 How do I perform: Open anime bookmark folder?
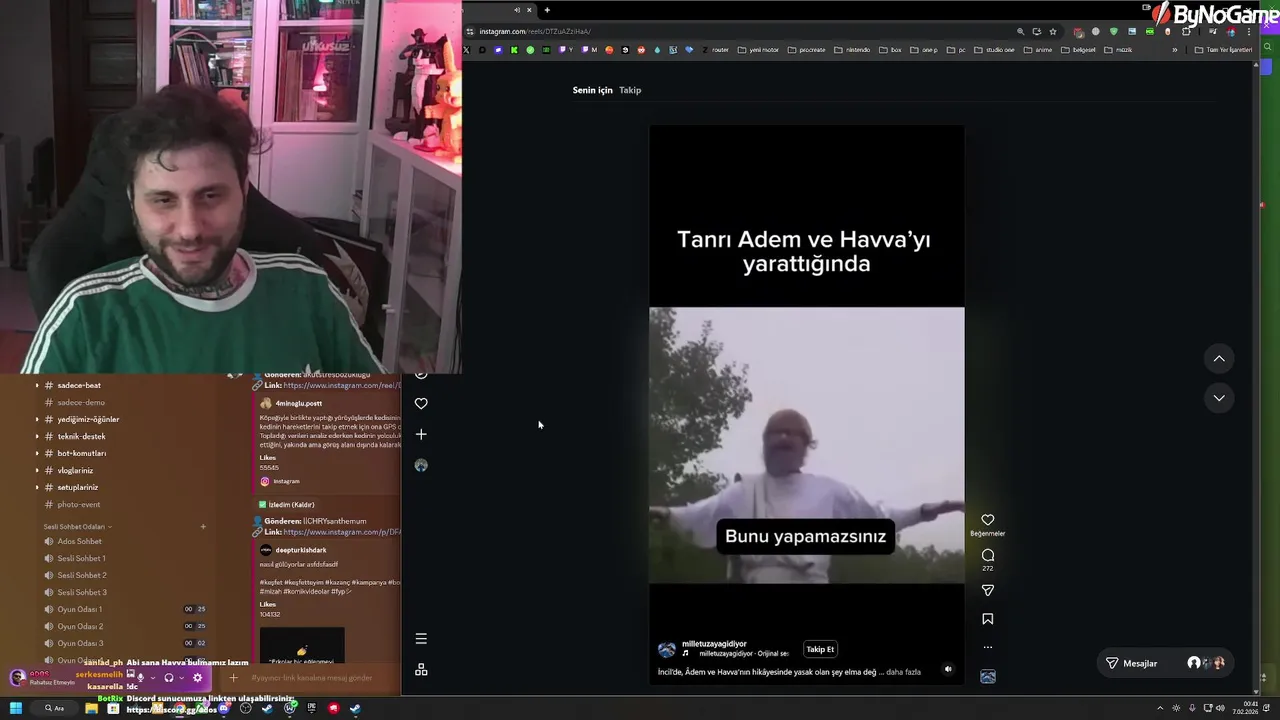coord(1038,50)
